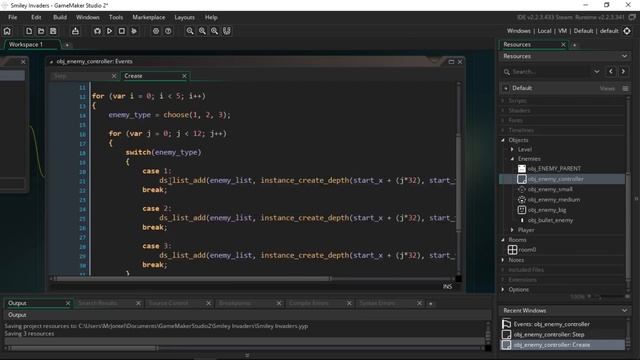640x360 pixels.
Task: Create an executable with the export icon
Action: 76,31
